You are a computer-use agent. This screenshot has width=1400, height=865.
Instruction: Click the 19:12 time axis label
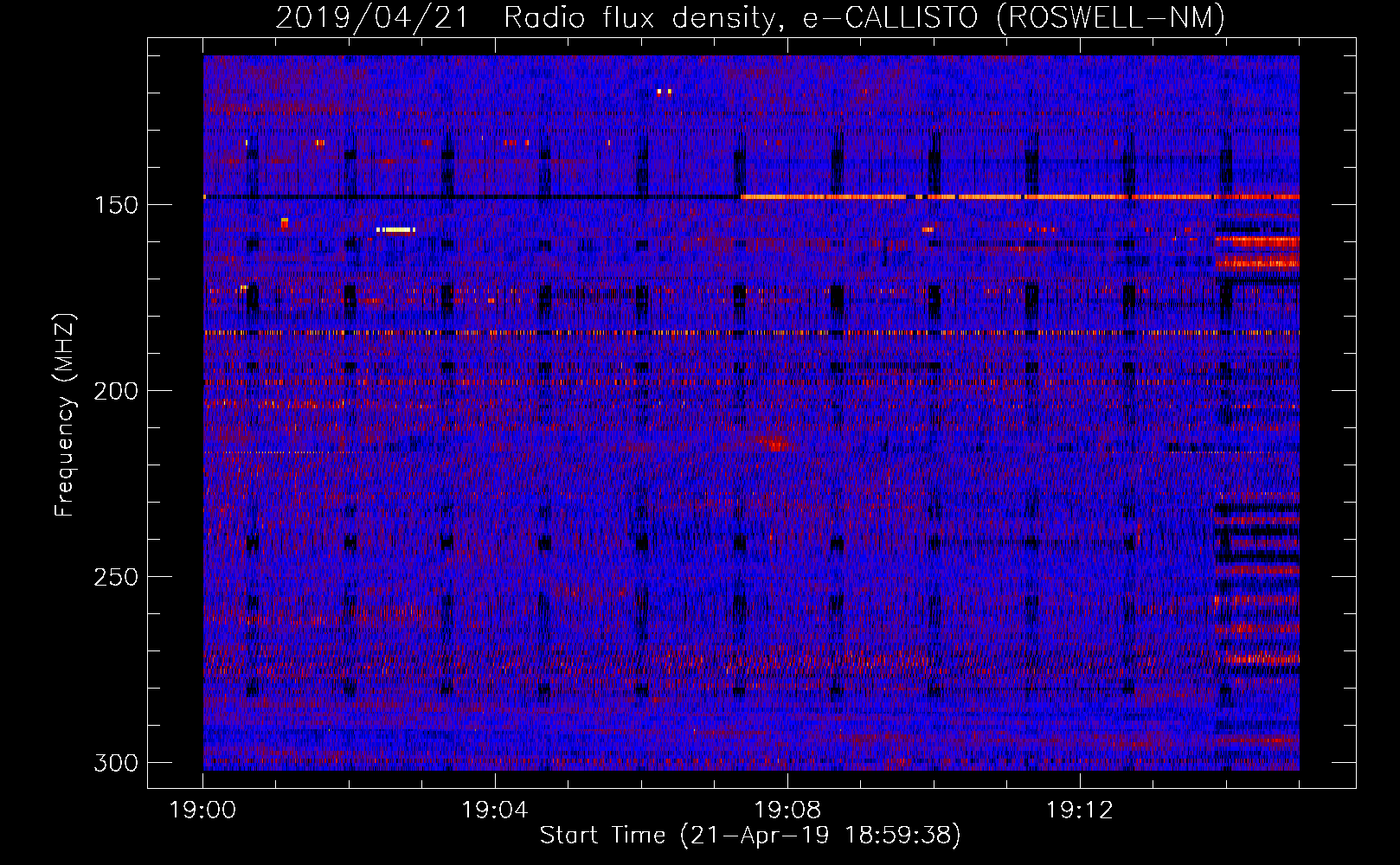point(1079,811)
